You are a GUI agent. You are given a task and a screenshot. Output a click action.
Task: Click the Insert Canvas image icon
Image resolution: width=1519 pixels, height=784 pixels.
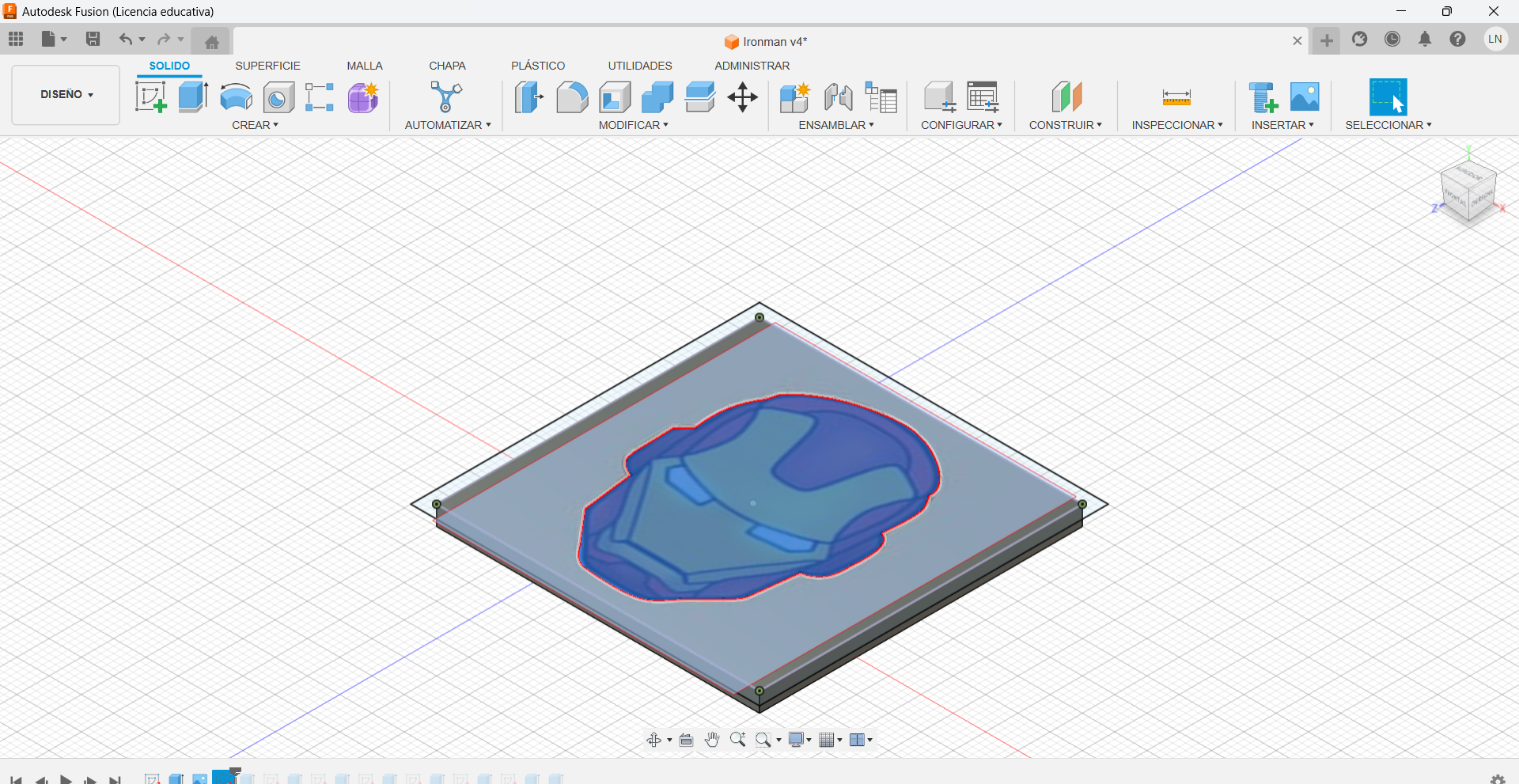coord(1305,97)
